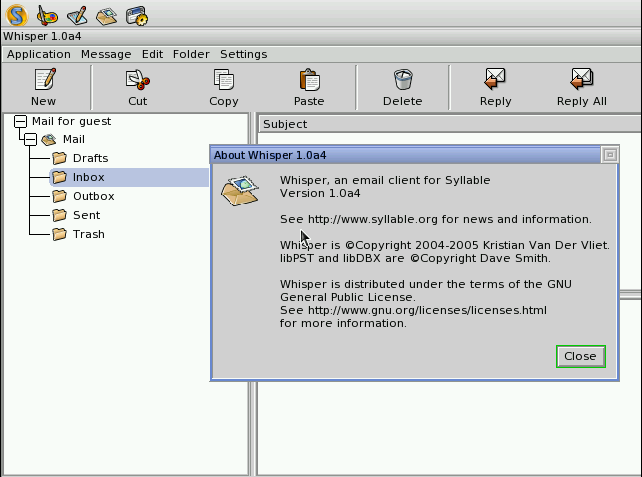Select the Drafts folder
The height and width of the screenshot is (477, 642).
point(90,158)
